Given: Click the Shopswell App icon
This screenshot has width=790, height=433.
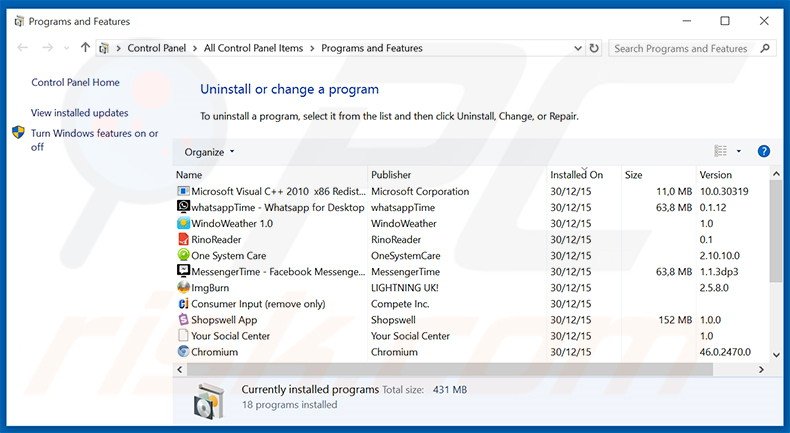Looking at the screenshot, I should (x=183, y=319).
